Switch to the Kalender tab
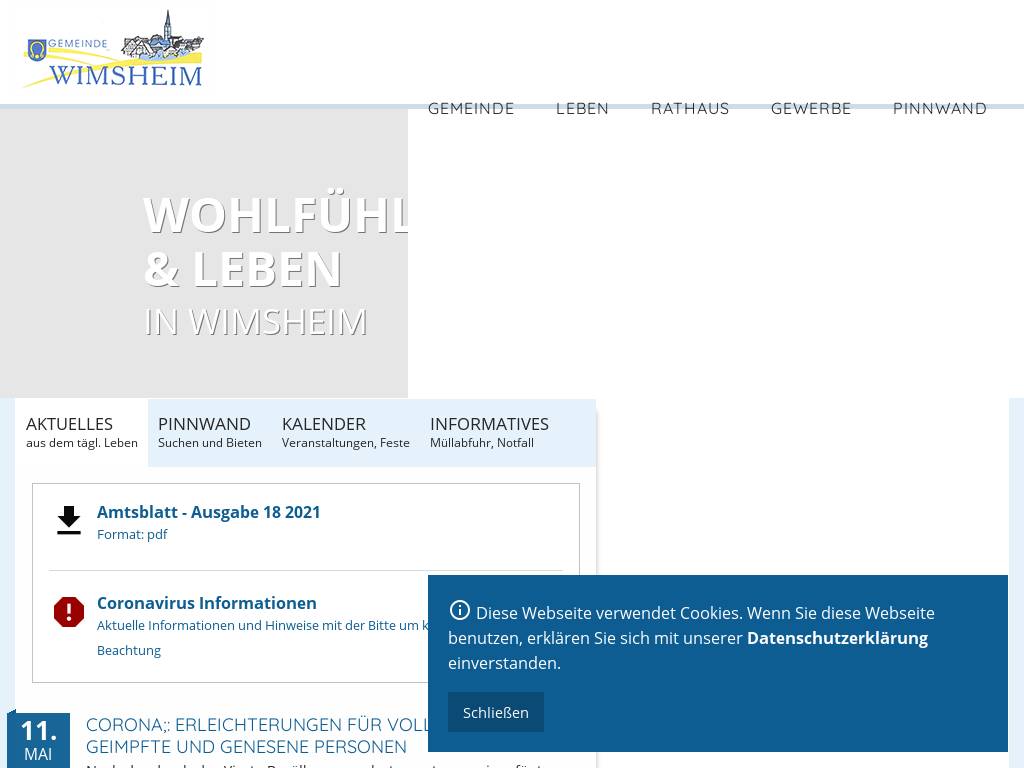Image resolution: width=1024 pixels, height=768 pixels. (x=345, y=432)
